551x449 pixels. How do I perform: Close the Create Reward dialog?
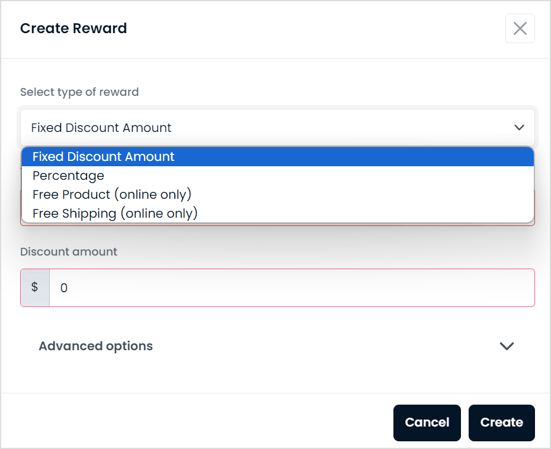coord(520,28)
